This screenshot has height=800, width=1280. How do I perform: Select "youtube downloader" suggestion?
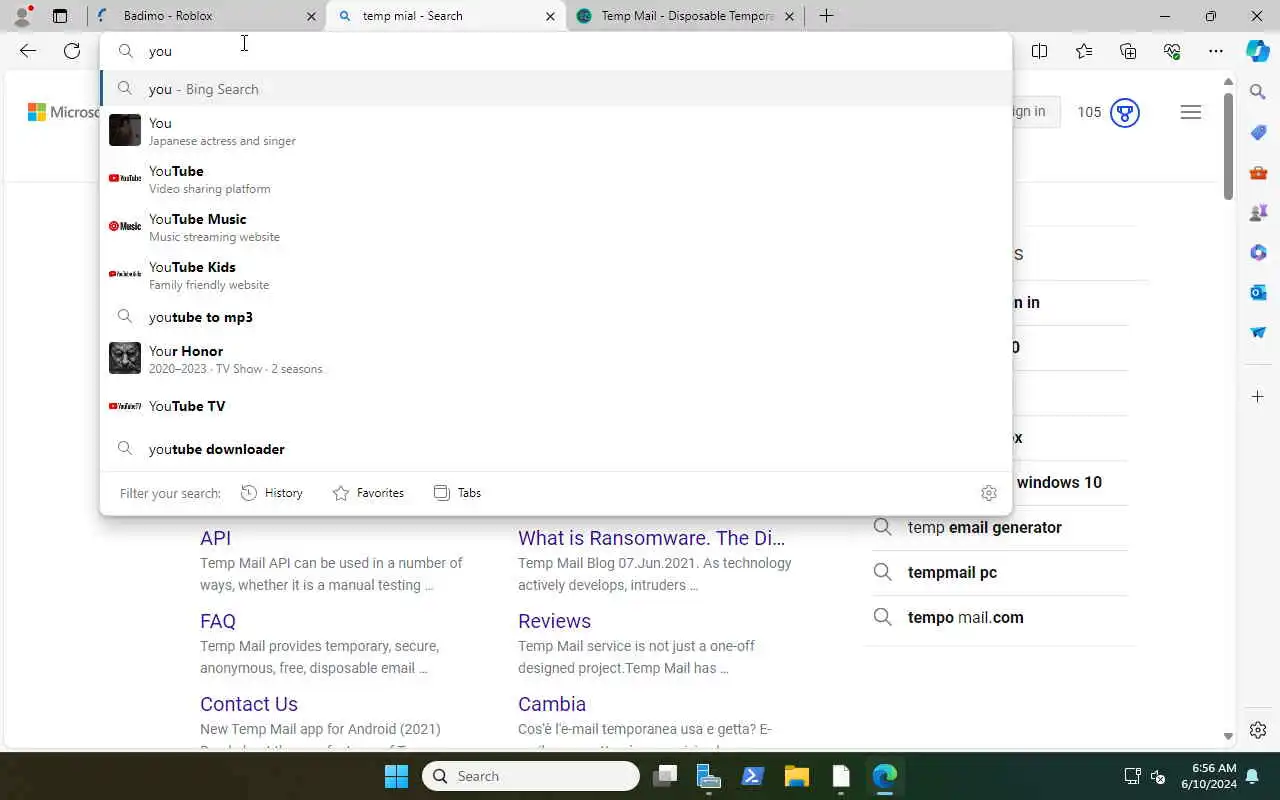click(556, 449)
